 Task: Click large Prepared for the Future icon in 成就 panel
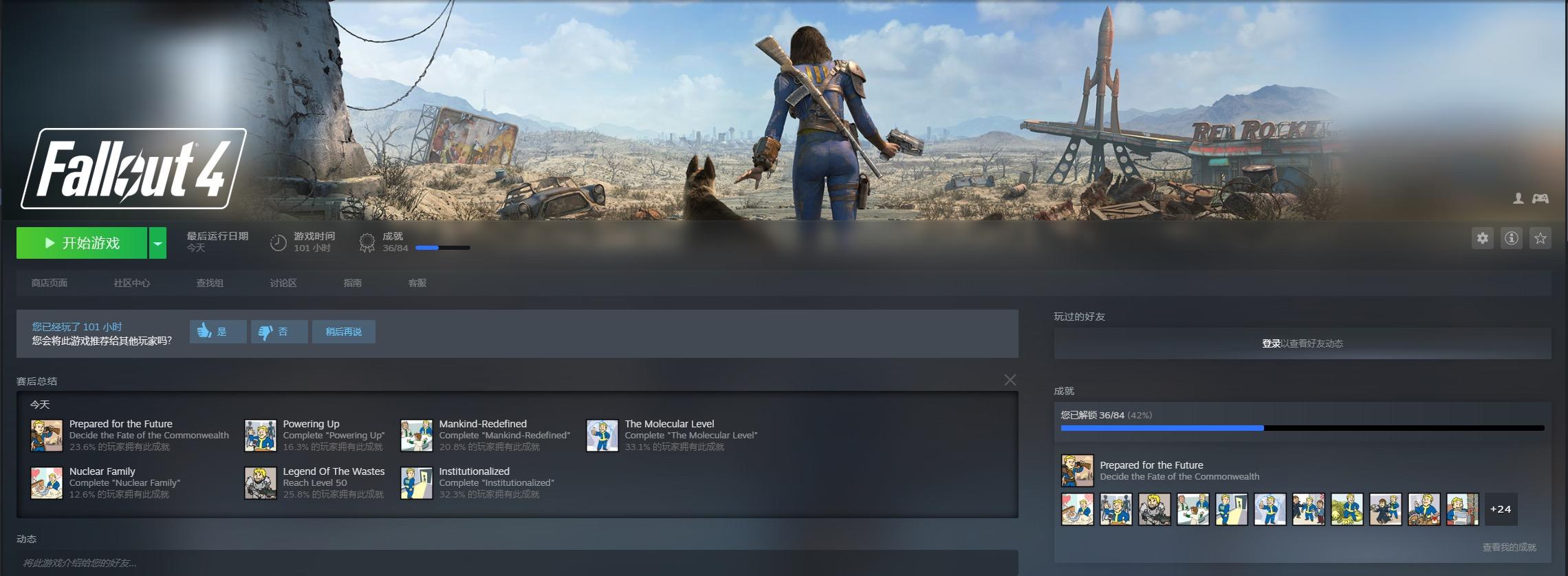[1078, 471]
